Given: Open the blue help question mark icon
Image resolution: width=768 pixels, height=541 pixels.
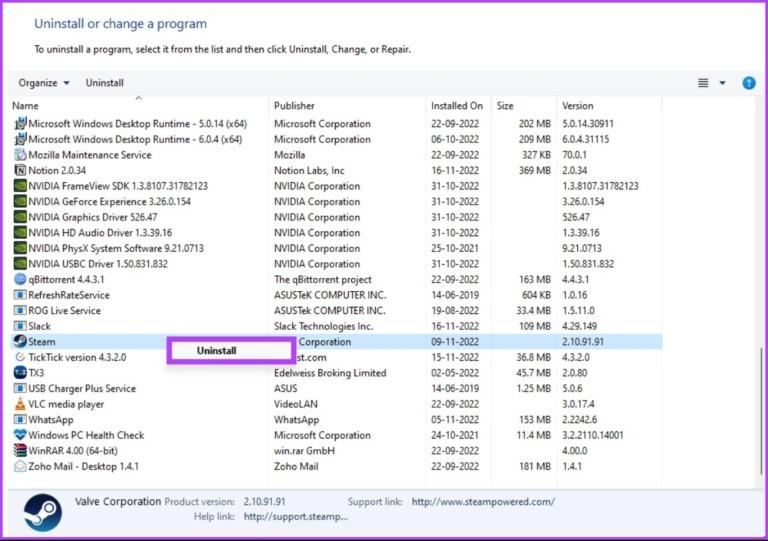Looking at the screenshot, I should pos(748,83).
